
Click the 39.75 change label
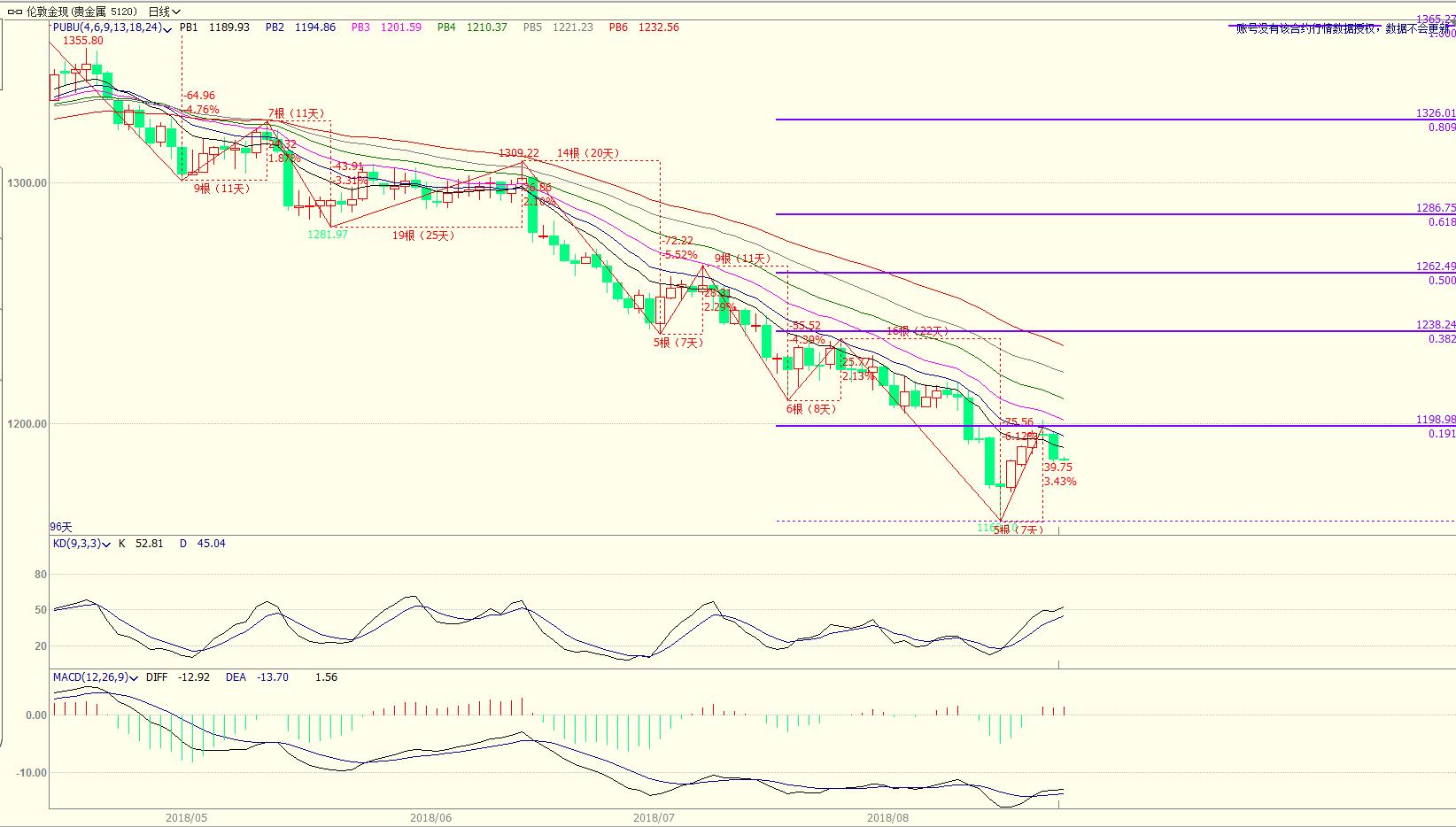pyautogui.click(x=1058, y=468)
